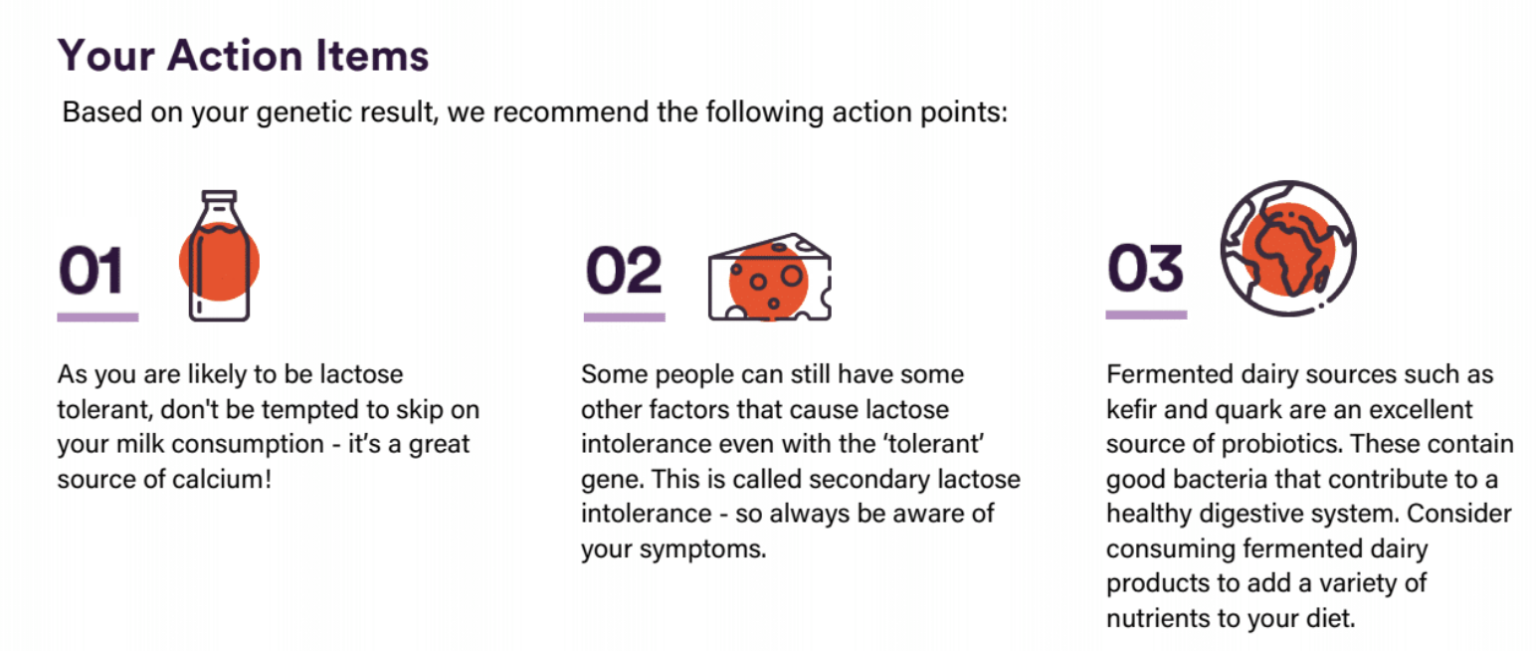Click the "Based on your genetic result" subtitle
Screen dimensions: 1536x651
(534, 111)
